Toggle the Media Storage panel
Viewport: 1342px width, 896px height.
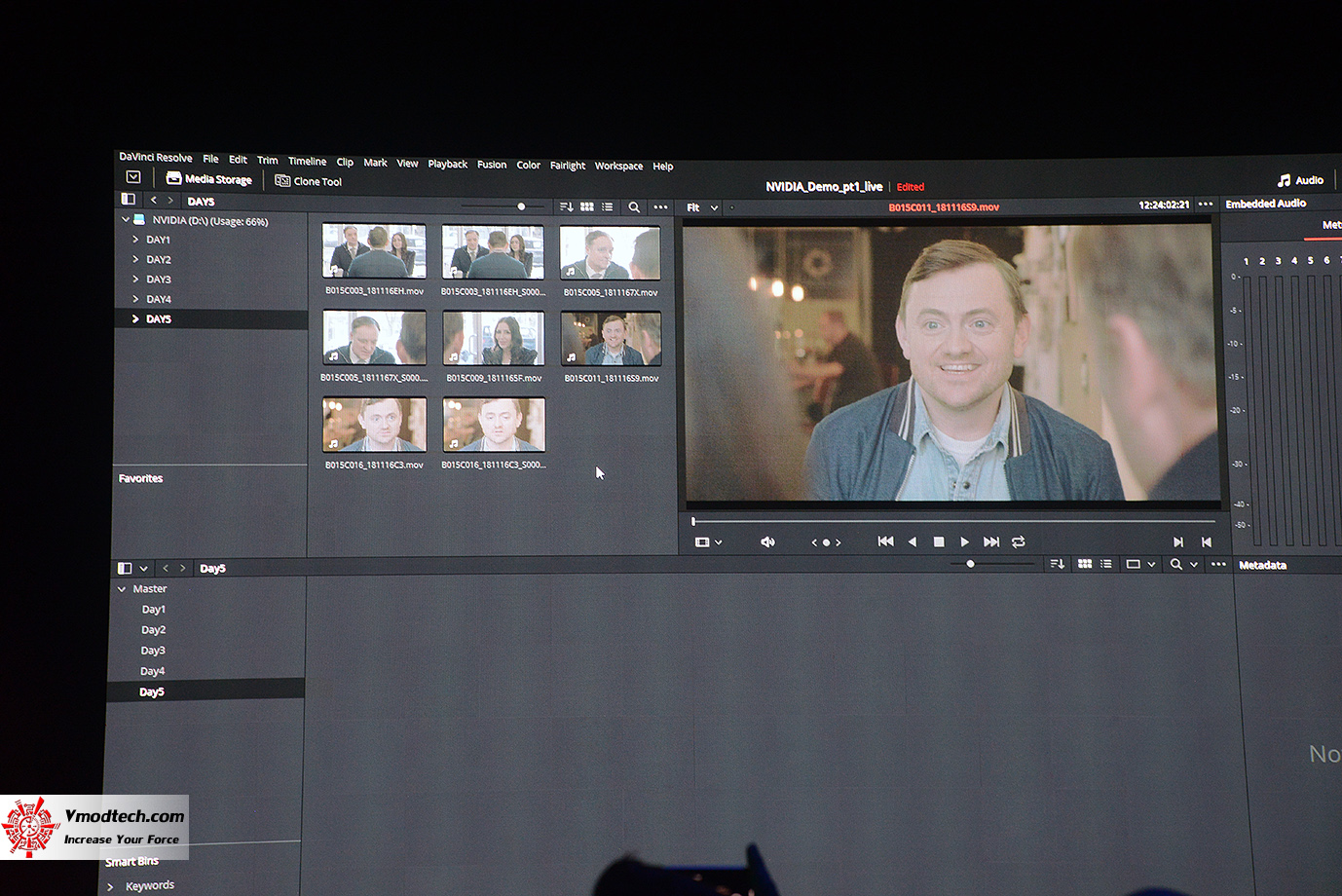[209, 179]
